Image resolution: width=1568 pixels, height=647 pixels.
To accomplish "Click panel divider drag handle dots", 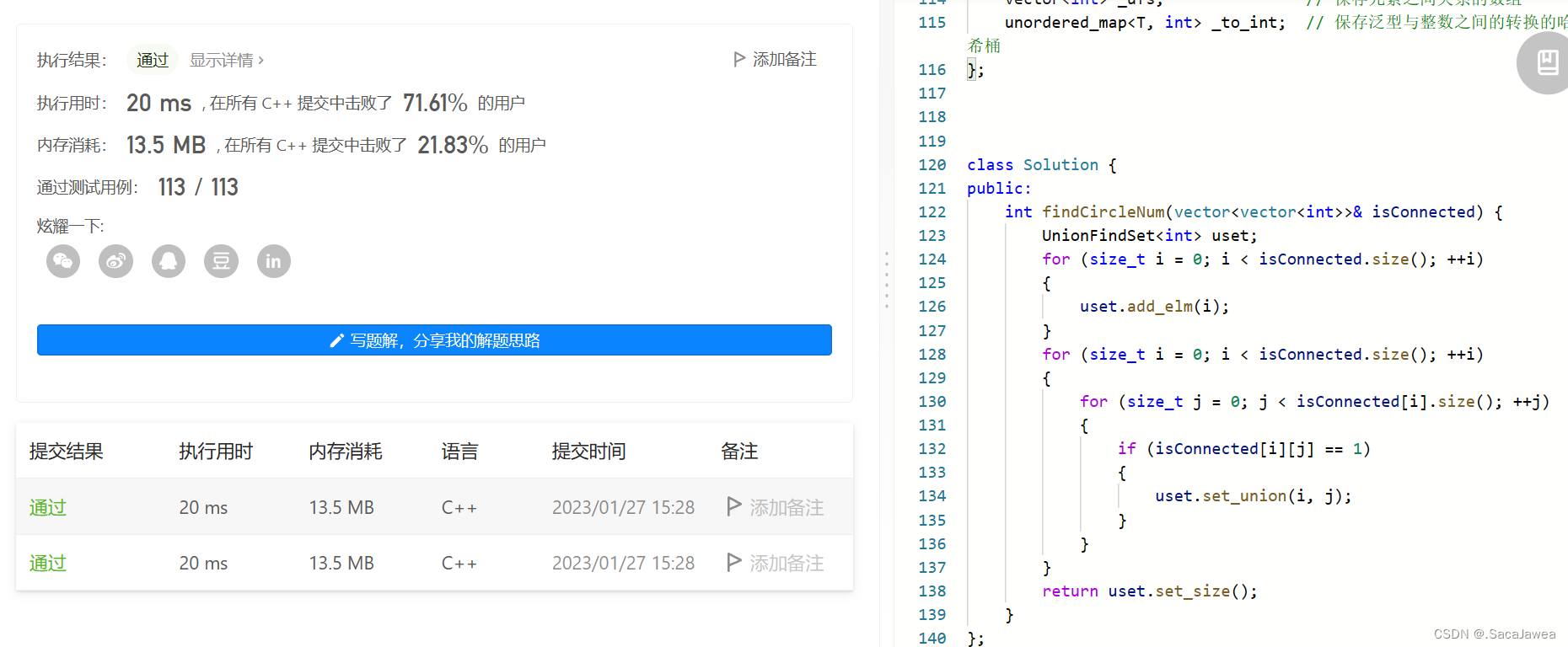I will point(887,280).
